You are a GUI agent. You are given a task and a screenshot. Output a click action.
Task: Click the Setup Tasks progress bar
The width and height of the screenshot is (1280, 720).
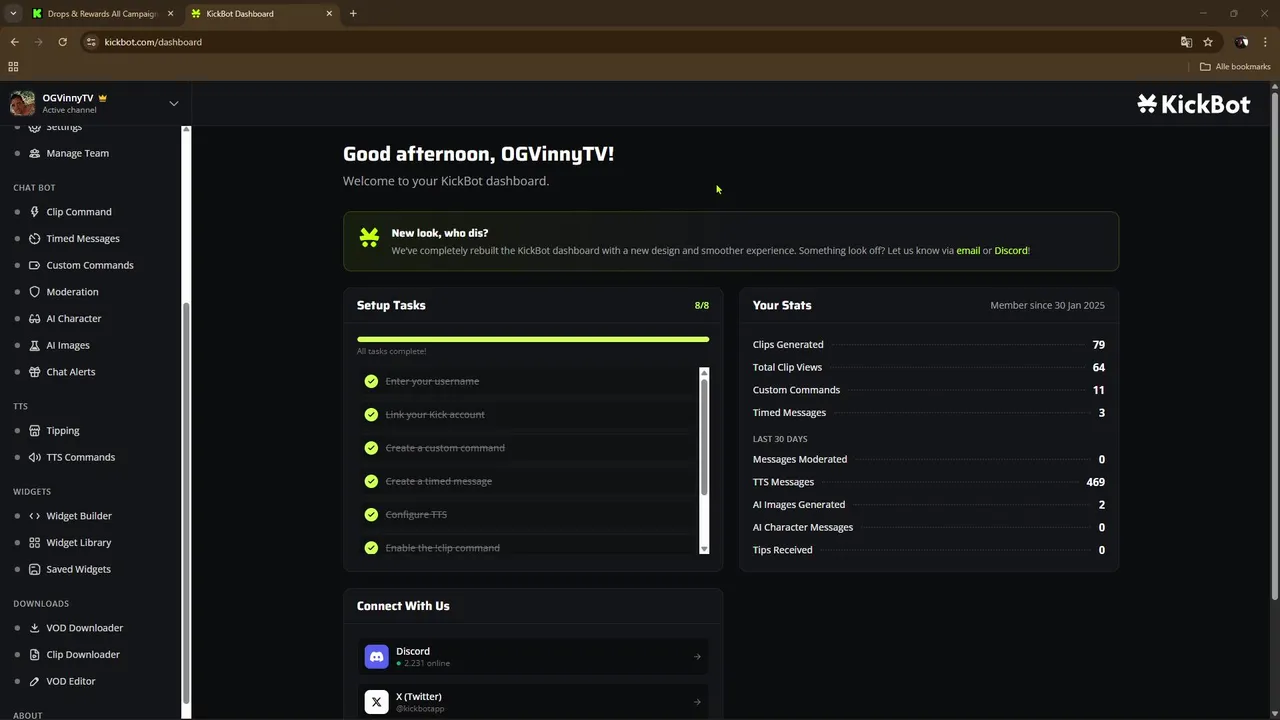coord(533,339)
